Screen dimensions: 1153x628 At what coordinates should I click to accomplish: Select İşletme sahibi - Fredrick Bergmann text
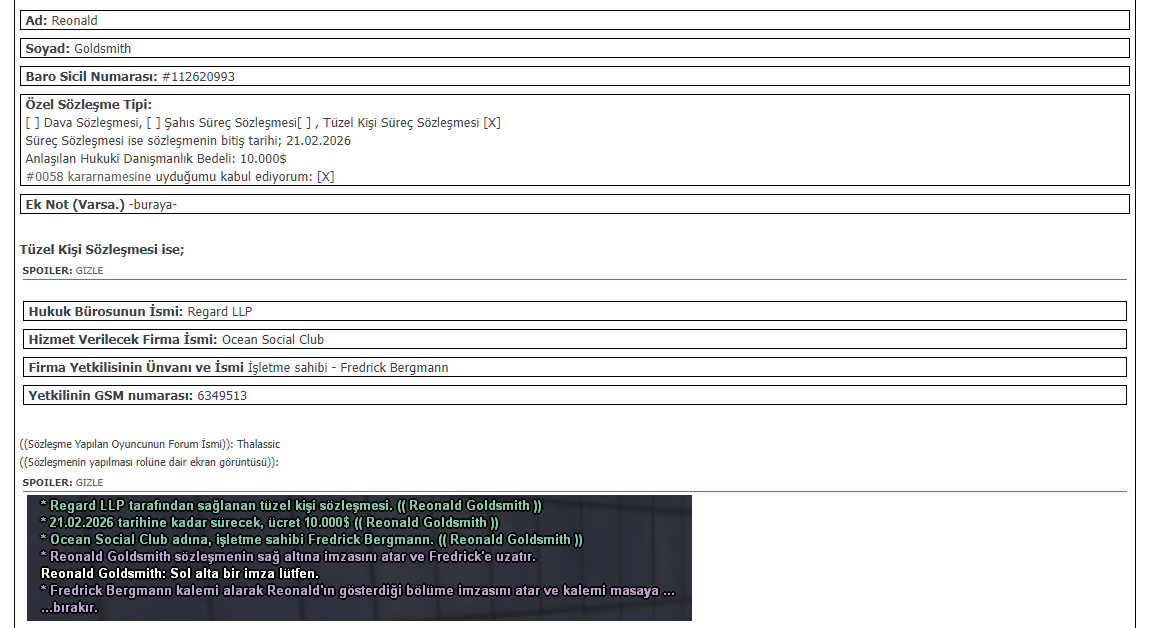click(x=348, y=368)
